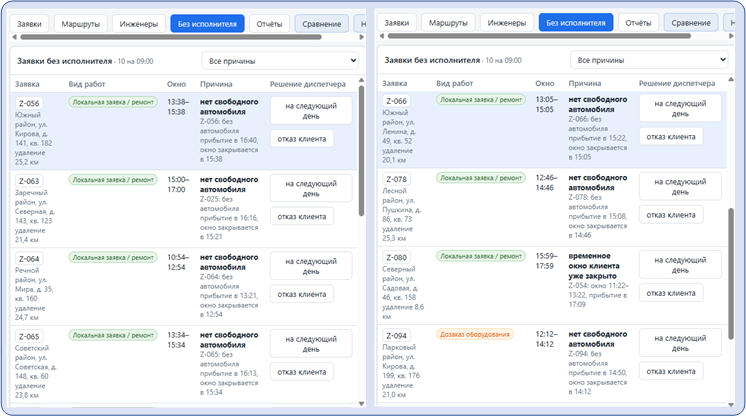Click right arrow of left panel tab scrollbar
Viewport: 746px width, 416px height.
(362, 37)
